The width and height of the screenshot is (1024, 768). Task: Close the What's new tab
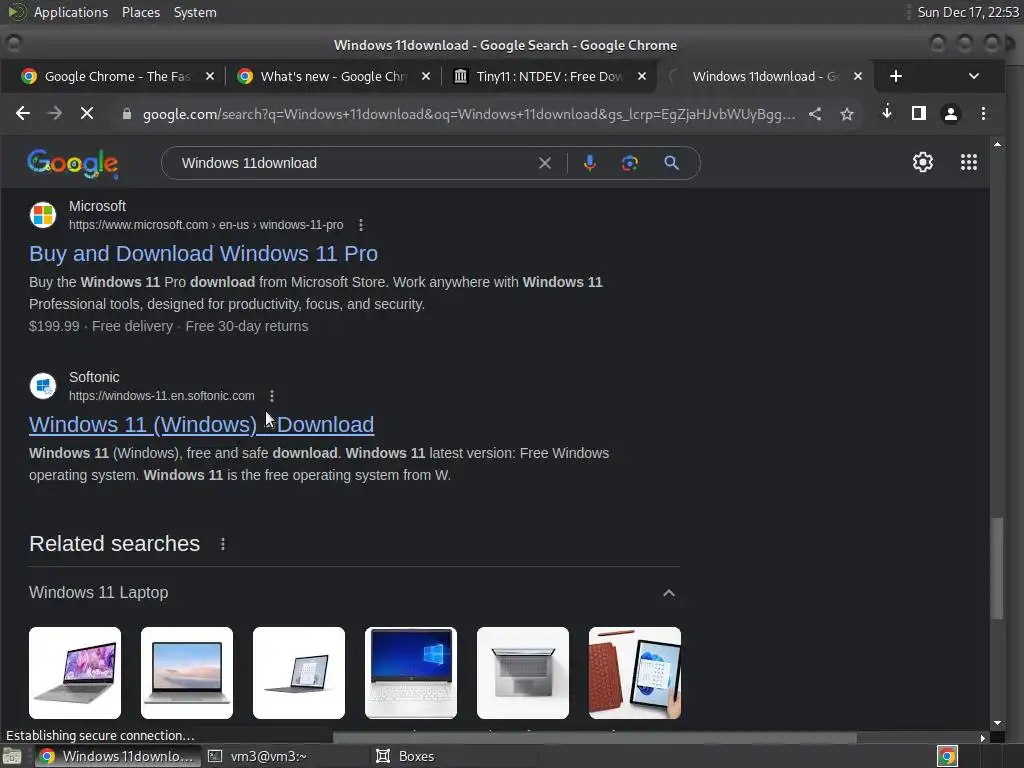[426, 76]
